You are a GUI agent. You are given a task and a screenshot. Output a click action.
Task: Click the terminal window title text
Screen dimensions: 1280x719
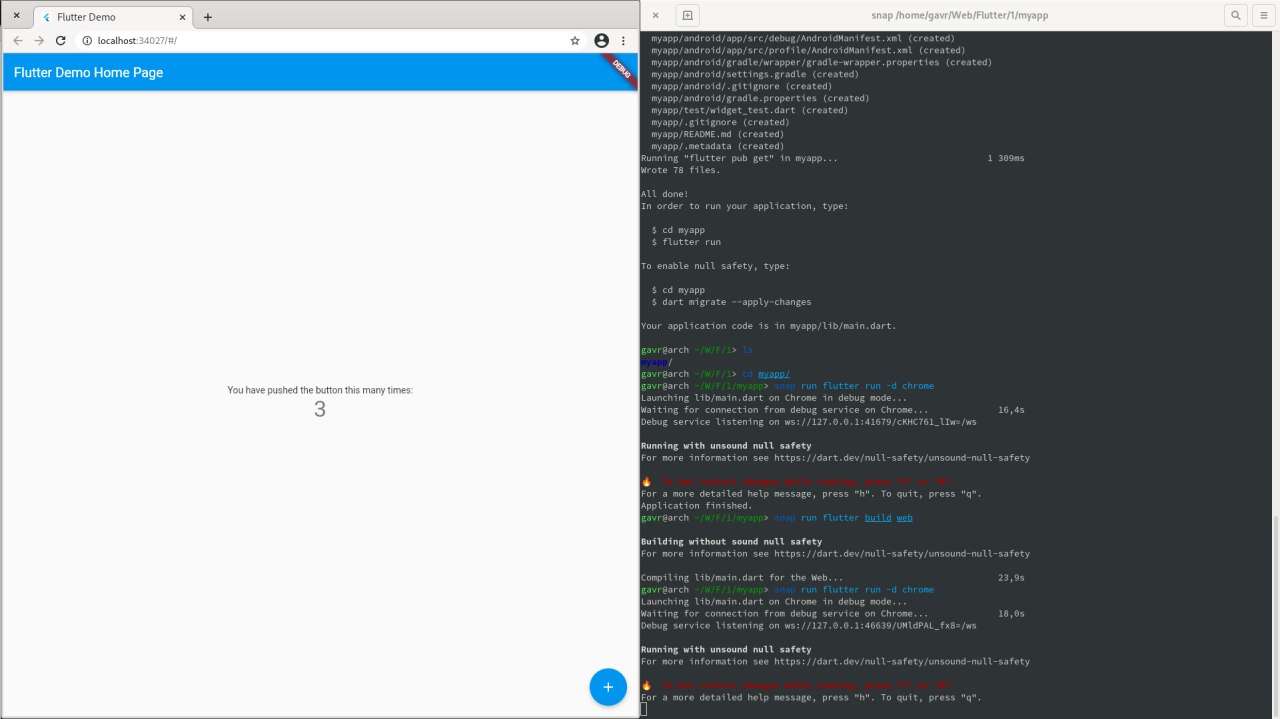tap(960, 15)
